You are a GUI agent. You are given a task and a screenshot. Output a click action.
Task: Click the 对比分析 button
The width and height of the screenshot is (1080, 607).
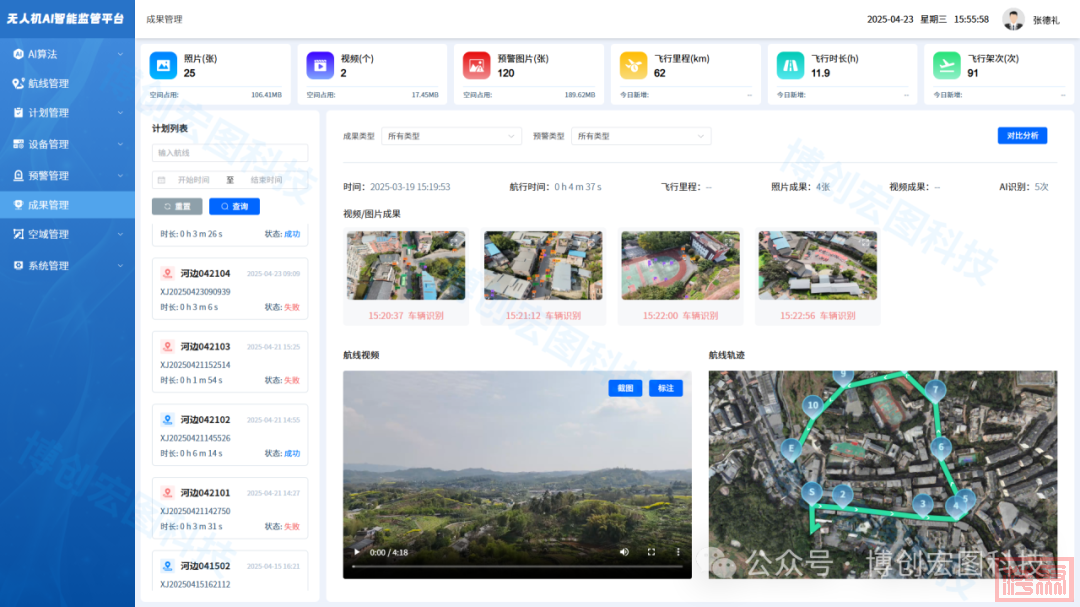1021,135
